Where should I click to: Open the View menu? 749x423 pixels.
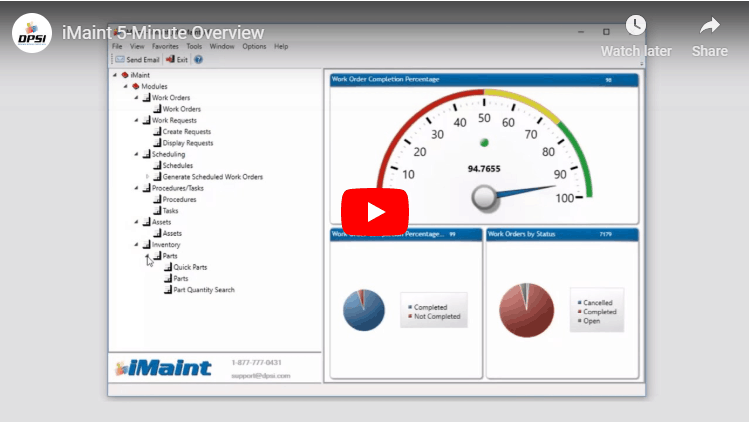click(x=137, y=46)
